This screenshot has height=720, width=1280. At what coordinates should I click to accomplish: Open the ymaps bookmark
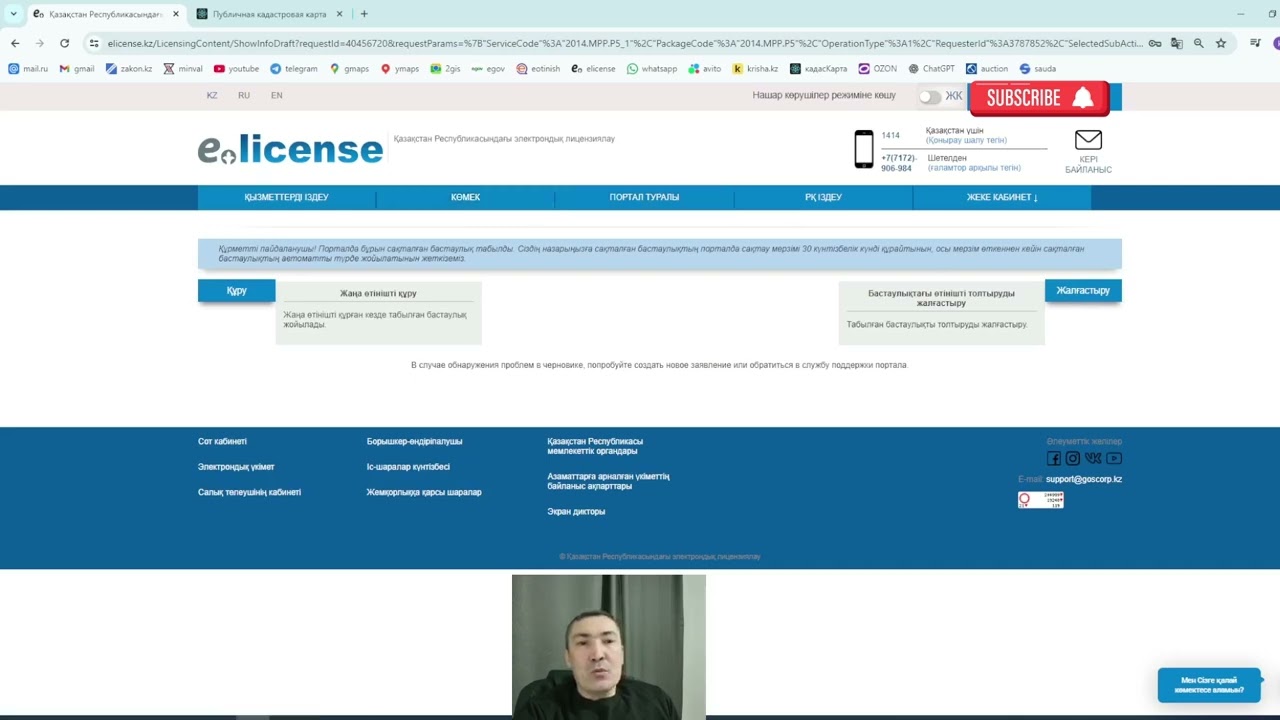400,69
